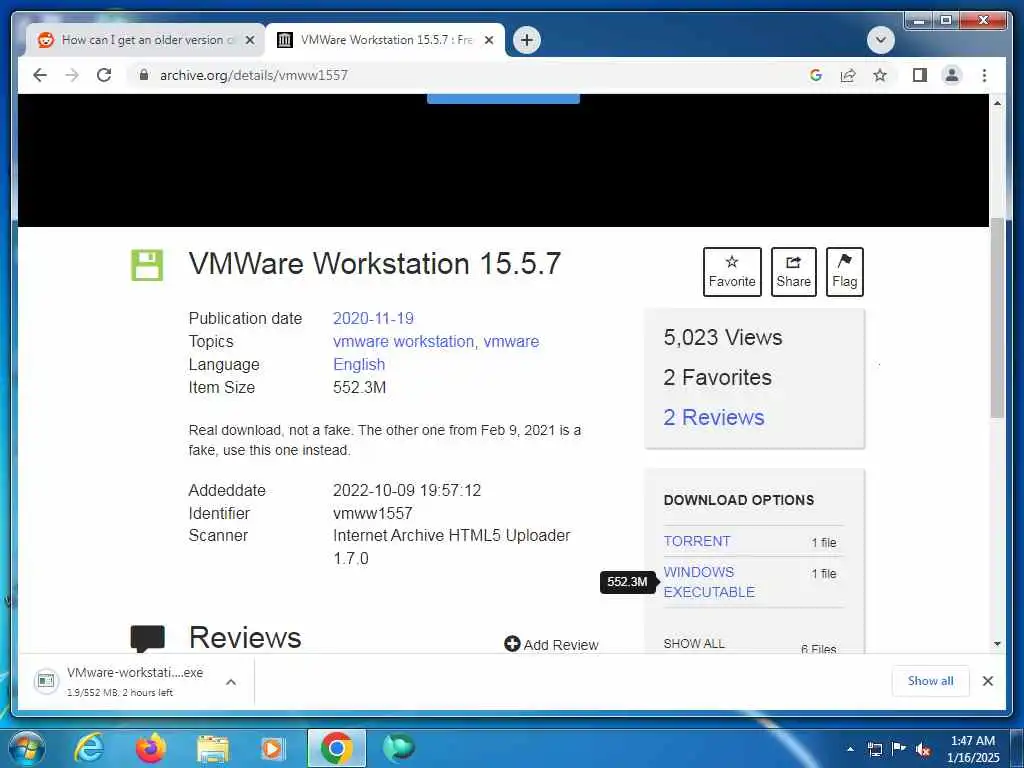Open the 2020-11-19 publication date link
Screen dimensions: 1024x768
coord(373,319)
